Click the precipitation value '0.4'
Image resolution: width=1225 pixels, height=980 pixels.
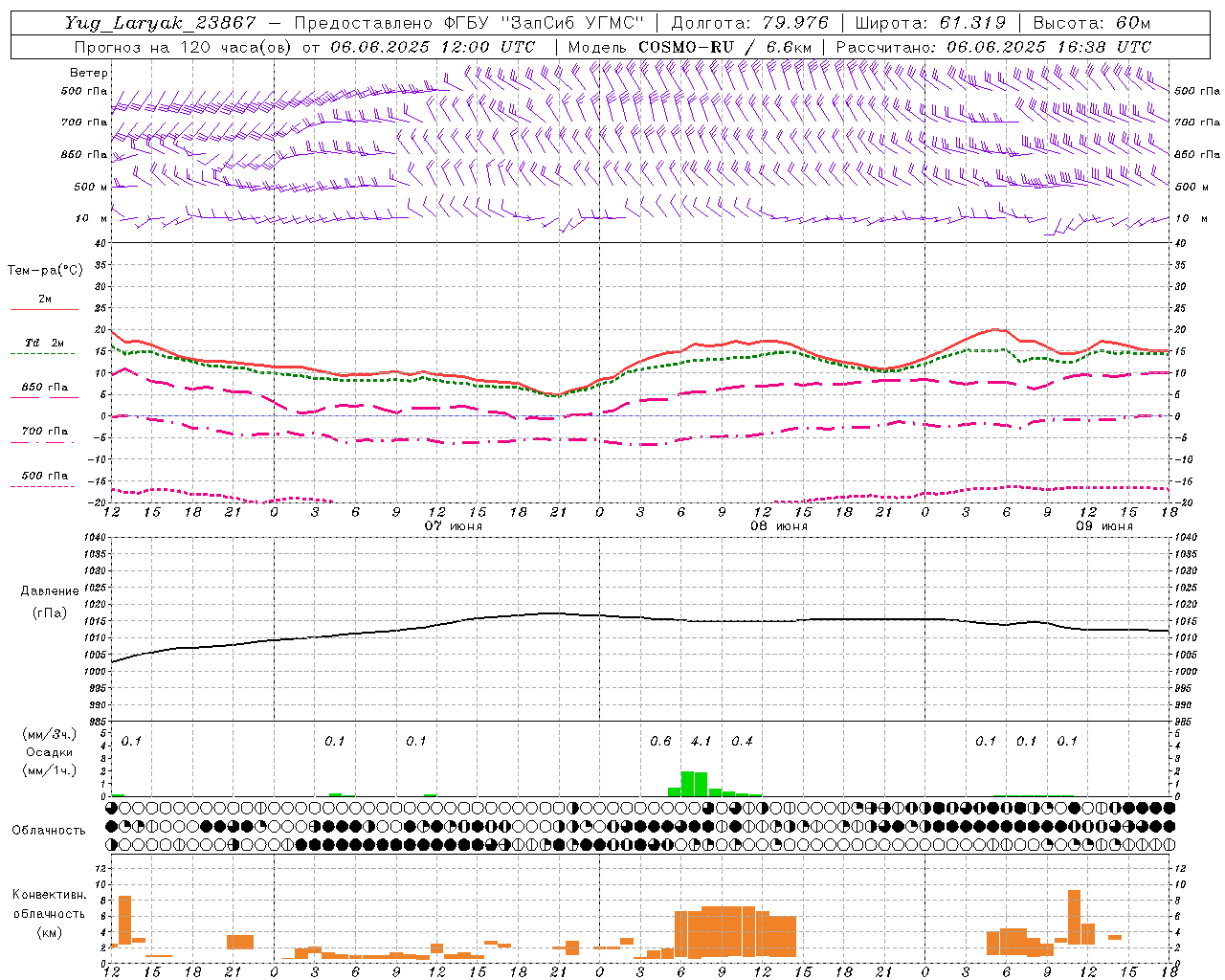pyautogui.click(x=742, y=741)
